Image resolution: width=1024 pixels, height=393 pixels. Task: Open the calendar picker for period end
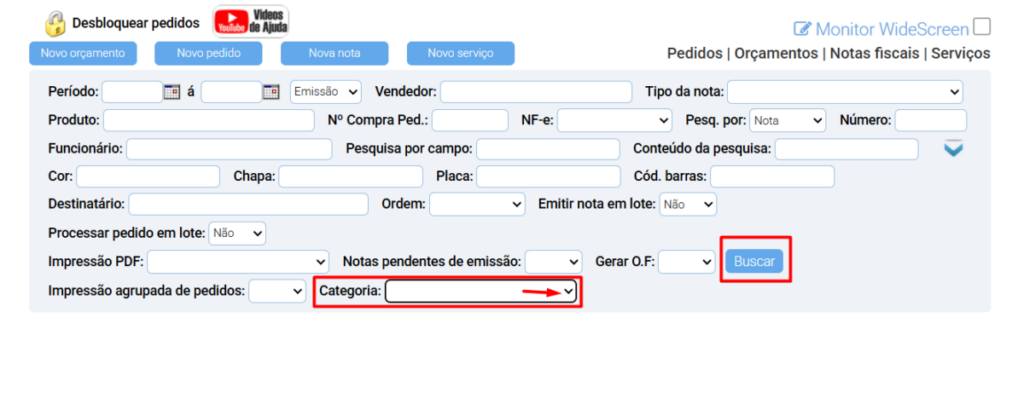point(271,92)
